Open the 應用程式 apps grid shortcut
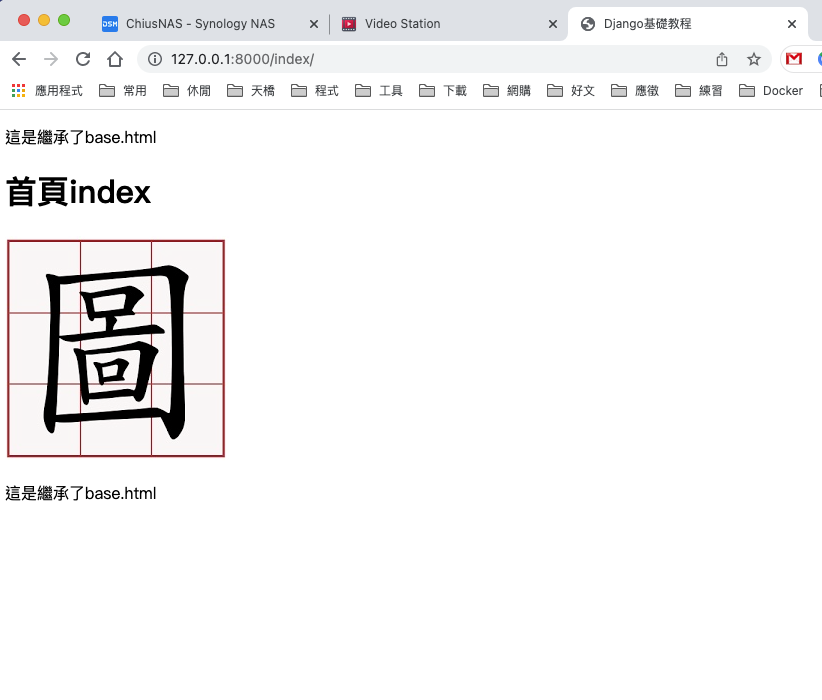This screenshot has width=822, height=700. coord(47,91)
